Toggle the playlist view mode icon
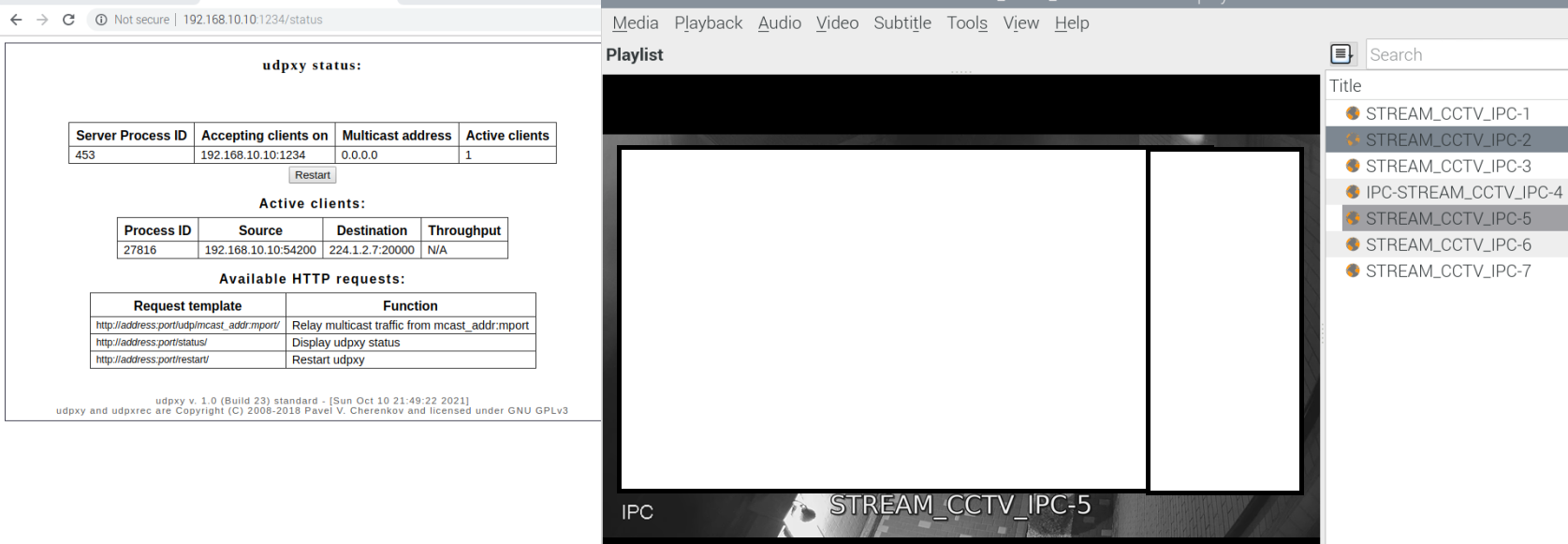Image resolution: width=1568 pixels, height=544 pixels. 1341,54
